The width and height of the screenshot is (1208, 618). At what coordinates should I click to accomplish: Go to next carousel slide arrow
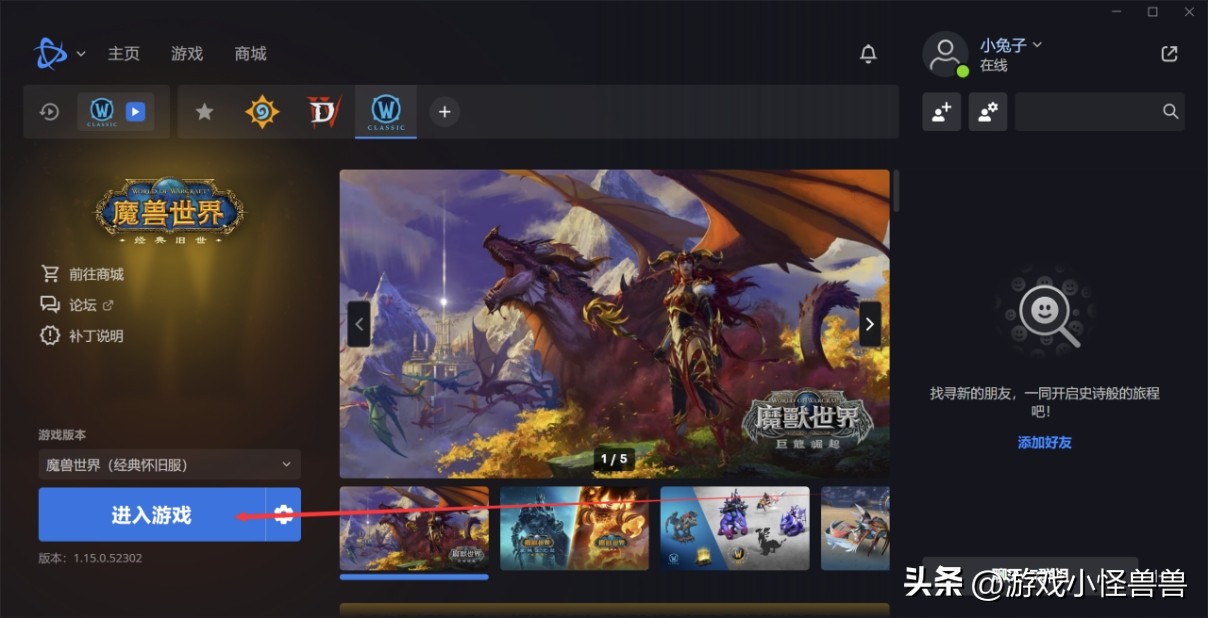[x=870, y=324]
